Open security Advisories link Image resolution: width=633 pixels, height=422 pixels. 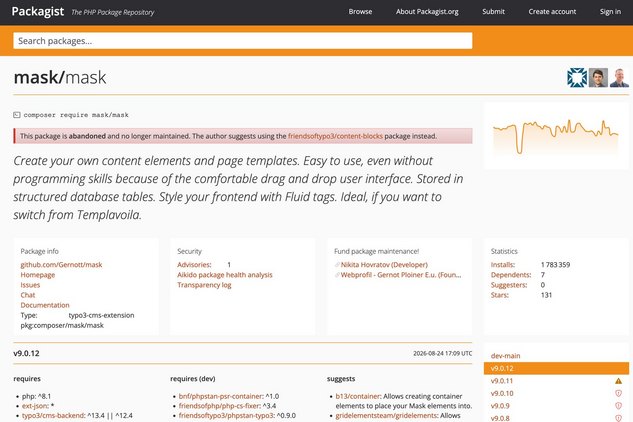(194, 265)
